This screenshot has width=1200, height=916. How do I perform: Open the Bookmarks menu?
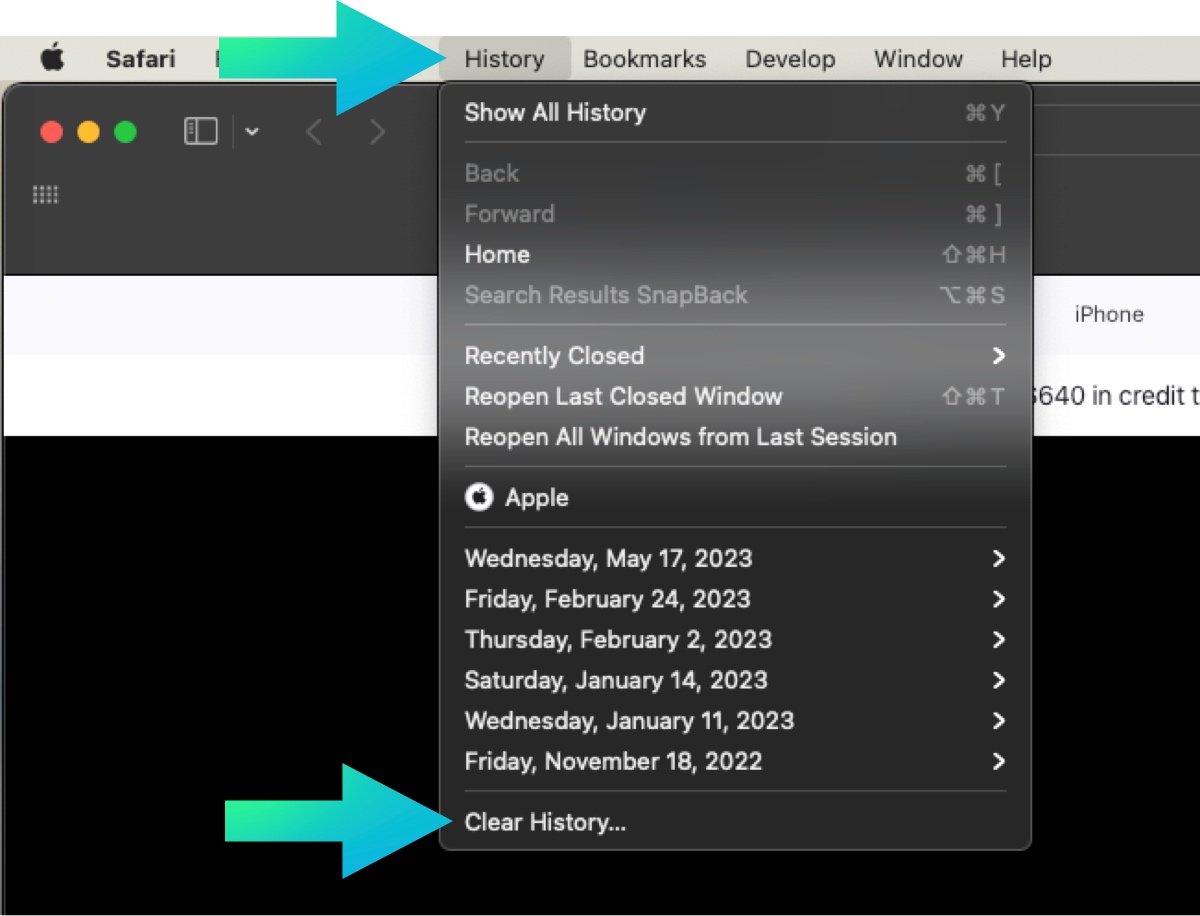pyautogui.click(x=644, y=59)
